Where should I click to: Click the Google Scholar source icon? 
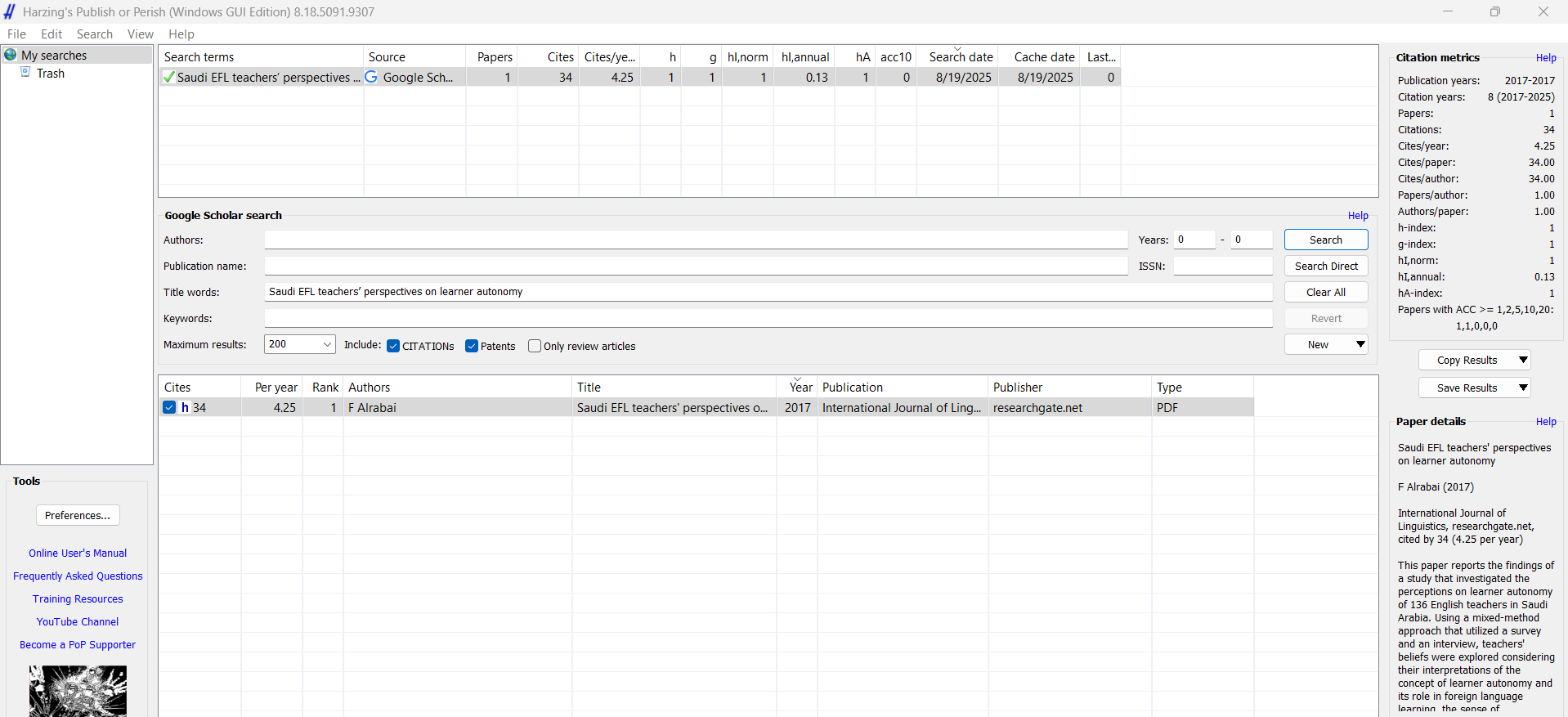[371, 77]
